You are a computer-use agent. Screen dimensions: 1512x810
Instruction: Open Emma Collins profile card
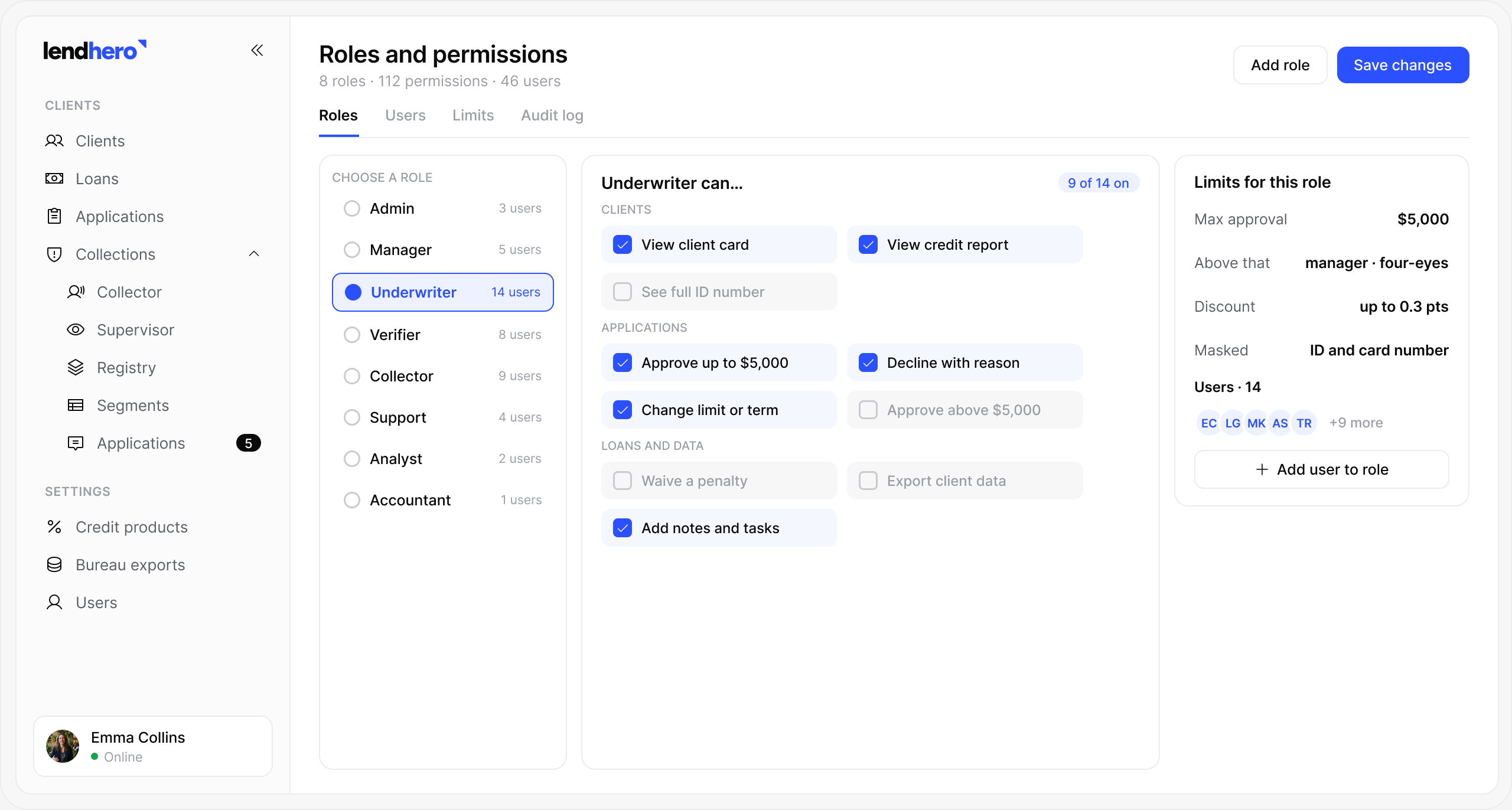click(153, 746)
